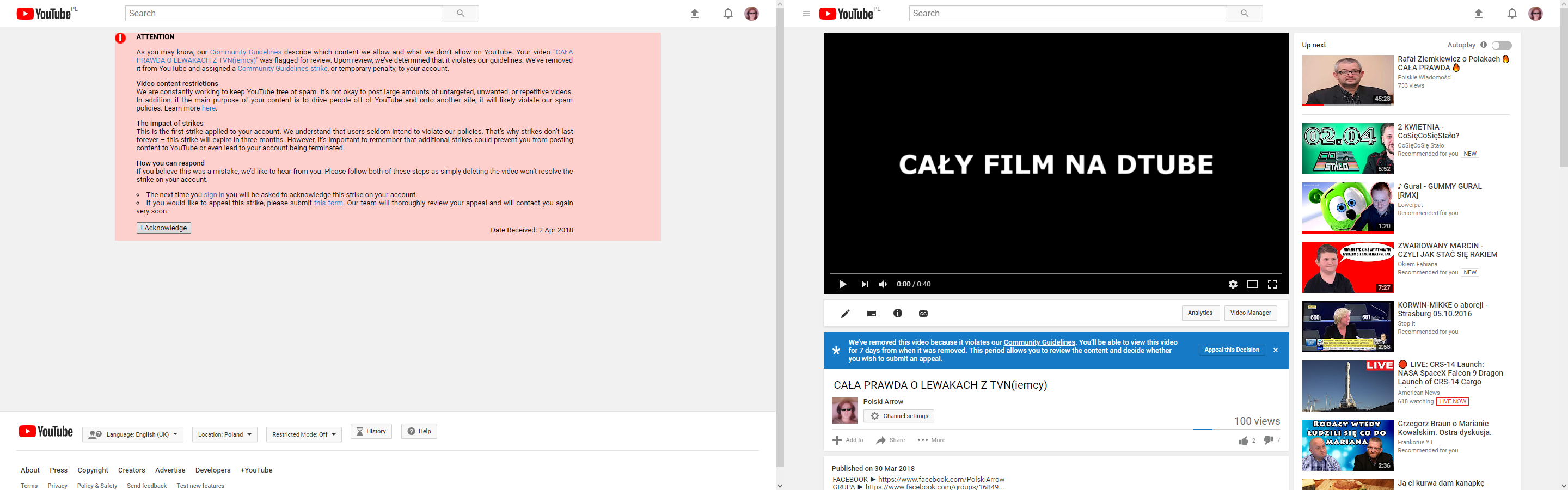Open account avatar in left window
Screen dimensions: 1568x490
tap(752, 14)
